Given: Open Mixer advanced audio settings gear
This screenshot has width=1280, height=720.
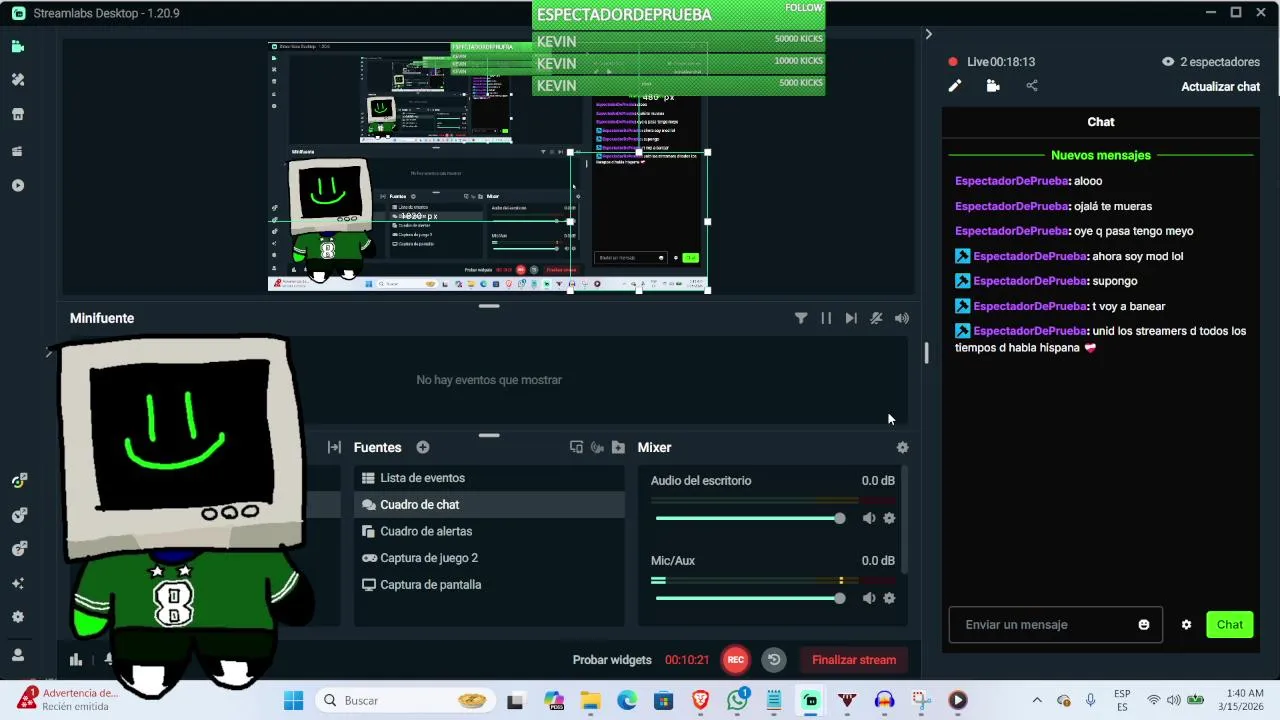Looking at the screenshot, I should [902, 447].
